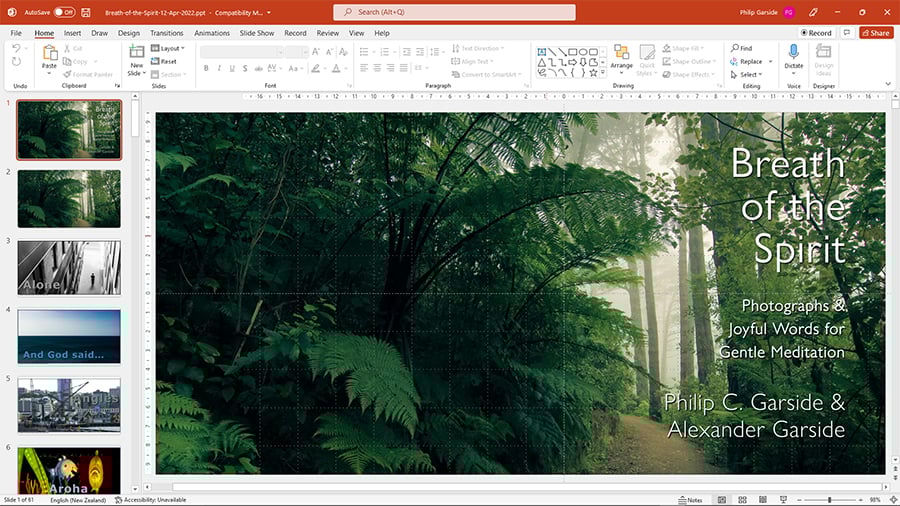
Task: Switch to the Transitions tab
Action: click(166, 33)
